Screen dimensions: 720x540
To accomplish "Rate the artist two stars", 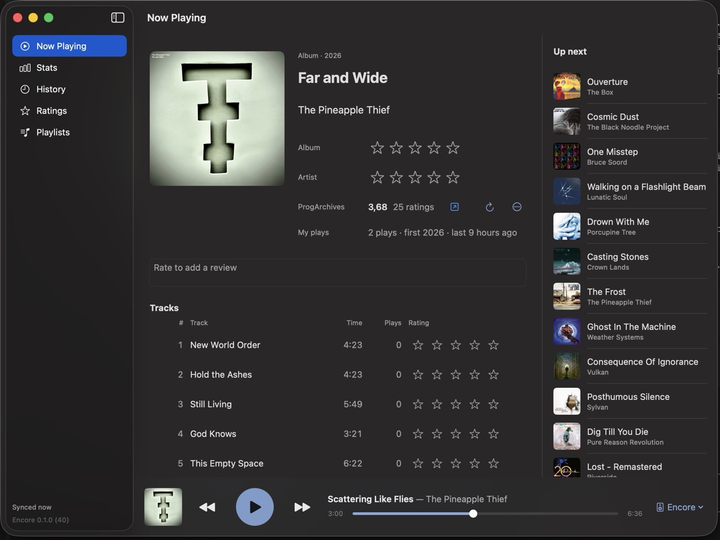I will point(396,177).
